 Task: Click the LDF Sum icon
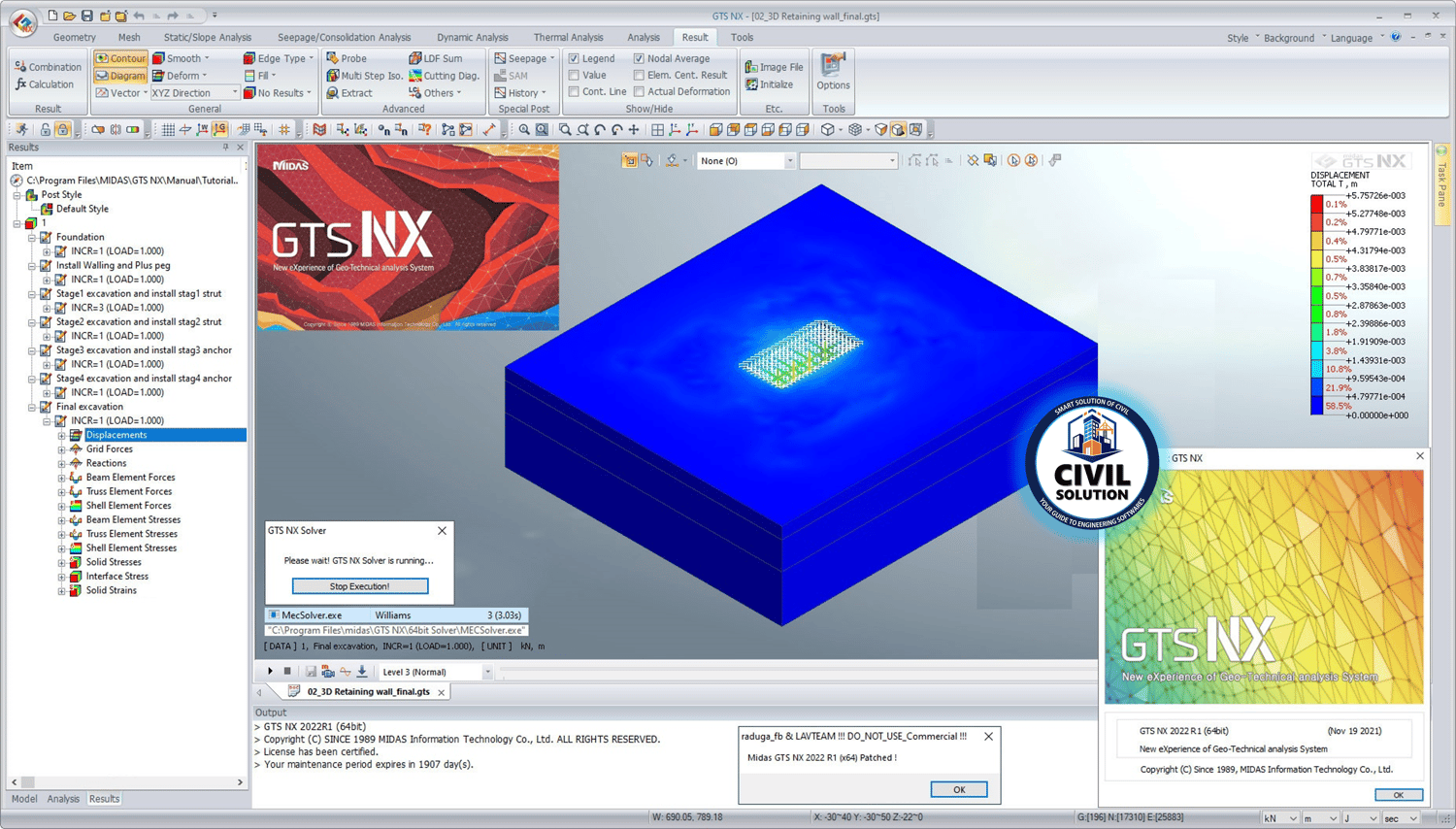point(415,58)
